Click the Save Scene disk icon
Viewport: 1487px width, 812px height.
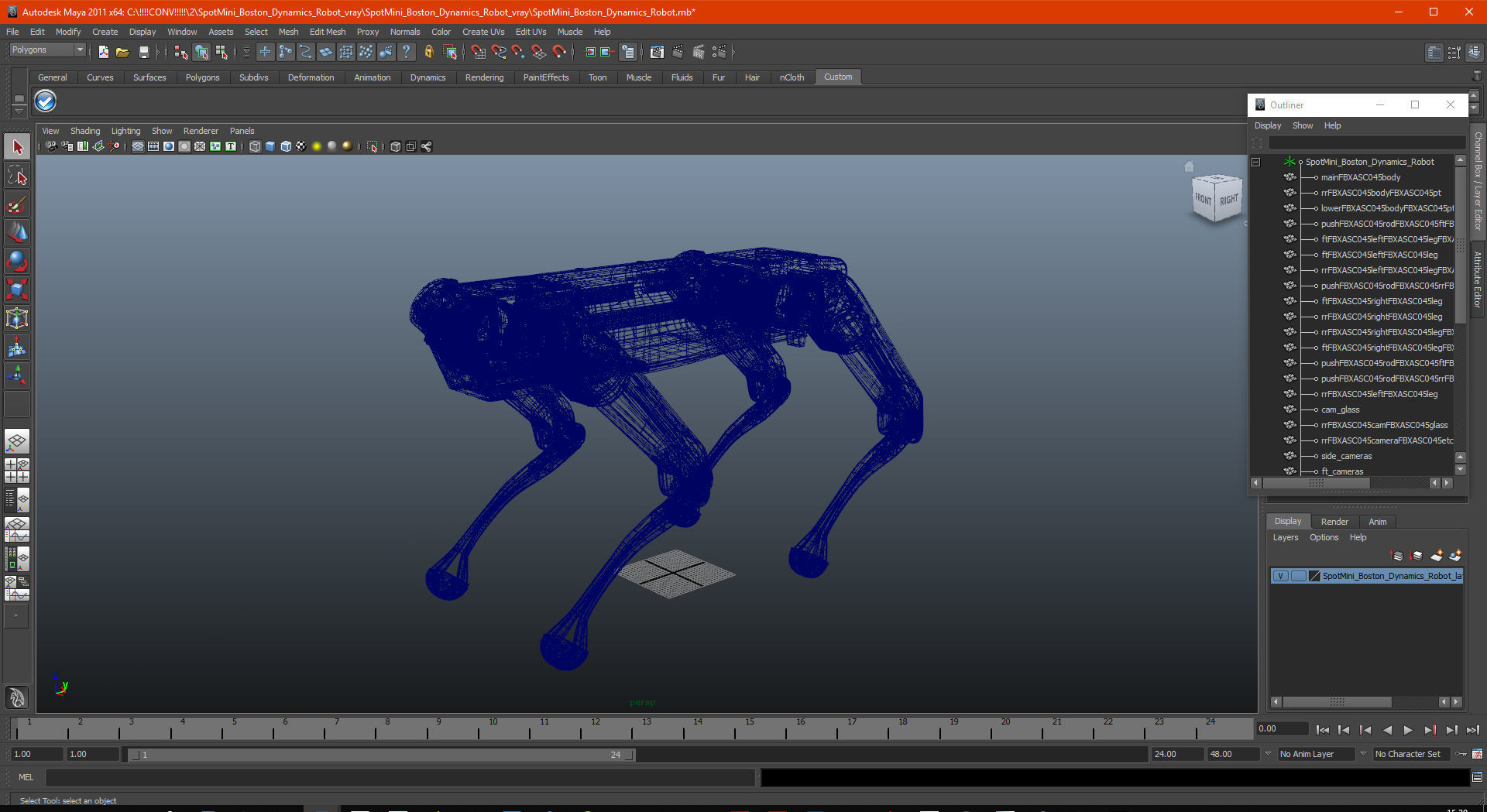(143, 52)
